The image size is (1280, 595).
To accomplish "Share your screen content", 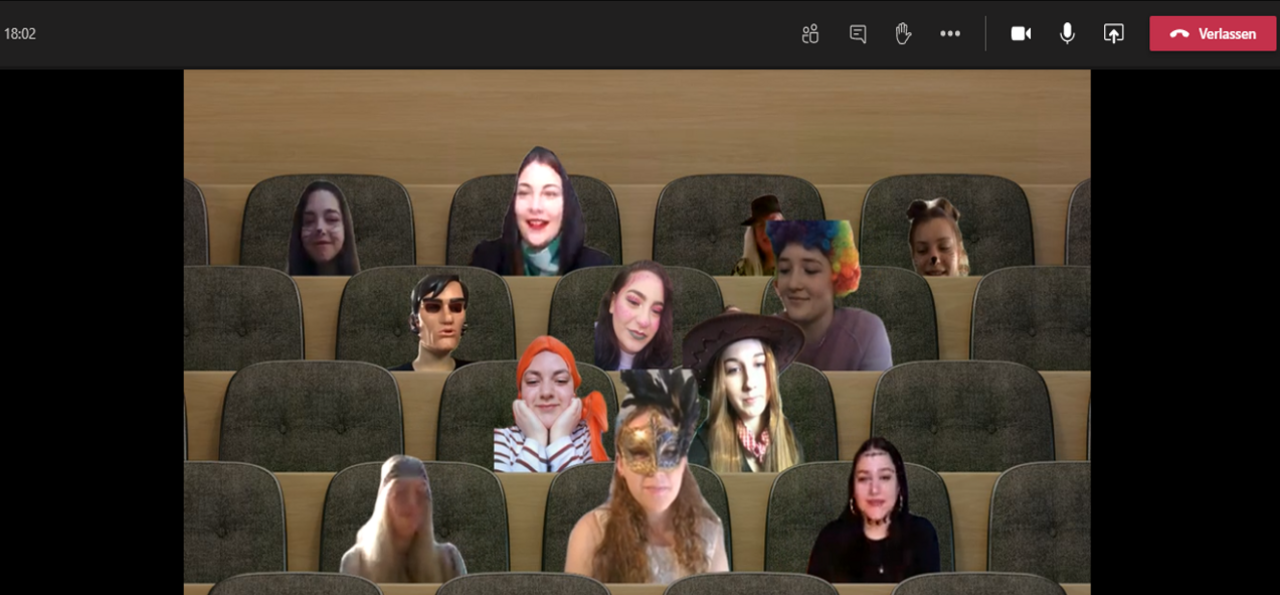I will tap(1114, 34).
